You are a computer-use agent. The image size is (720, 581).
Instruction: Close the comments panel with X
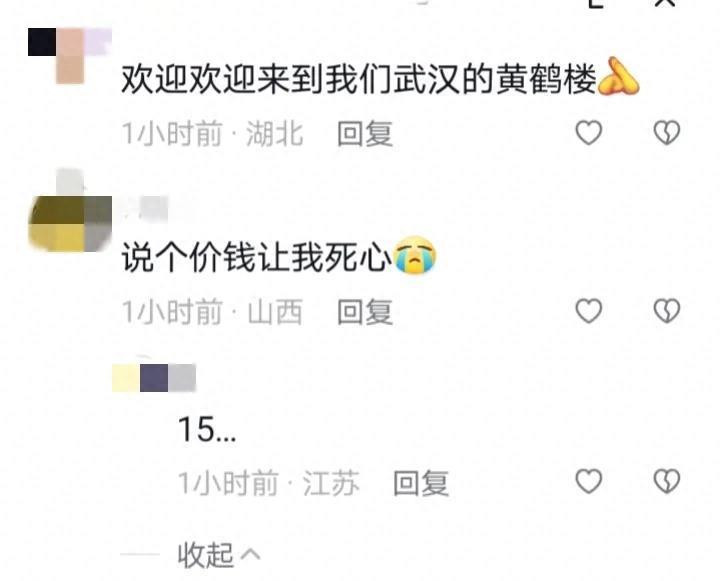point(665,2)
